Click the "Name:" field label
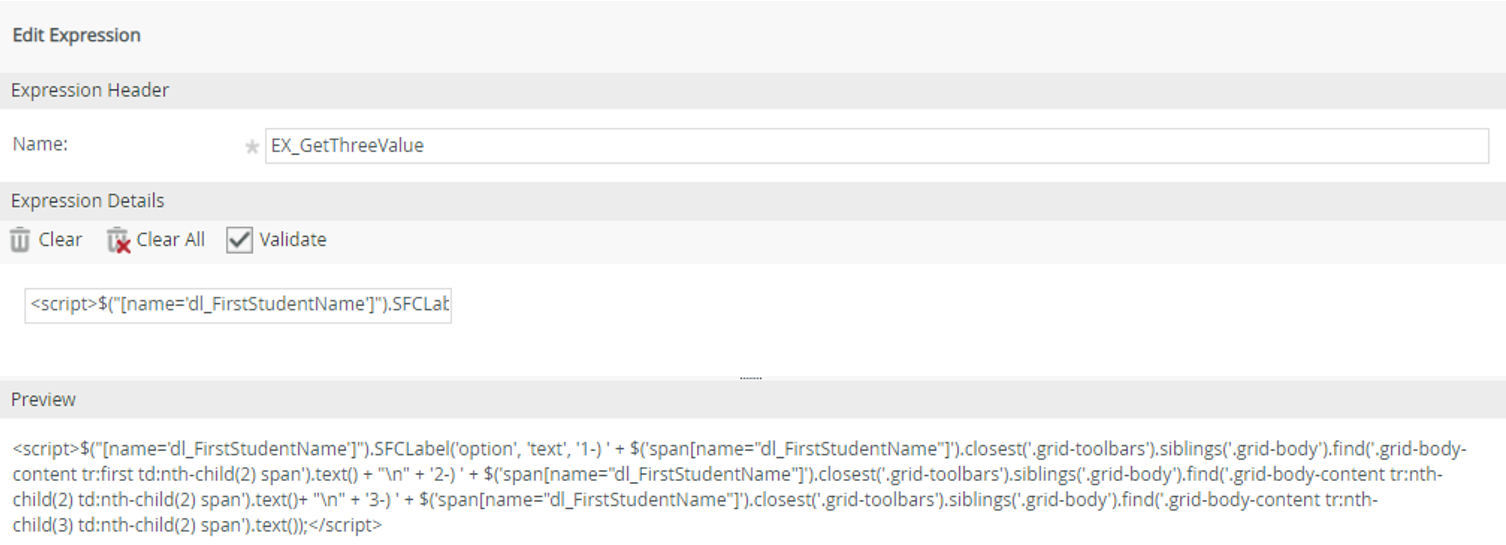 (x=40, y=144)
